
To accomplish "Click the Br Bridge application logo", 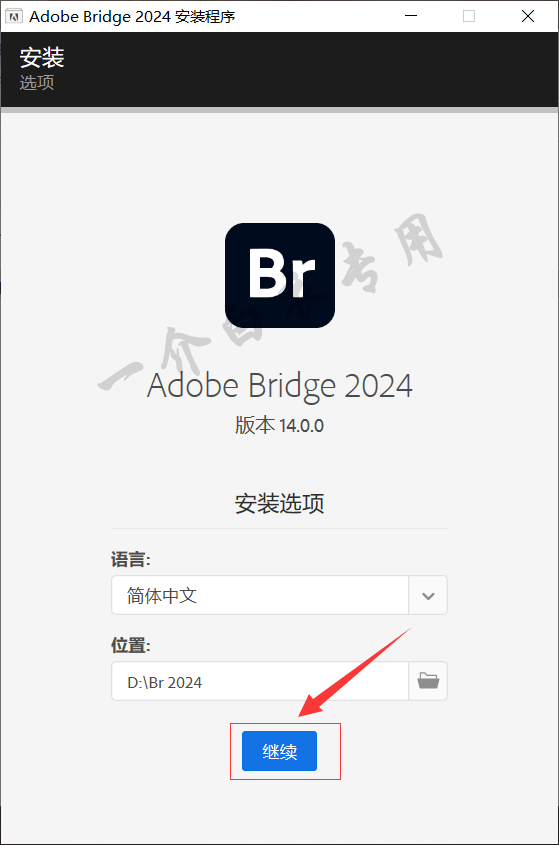I will tap(280, 275).
